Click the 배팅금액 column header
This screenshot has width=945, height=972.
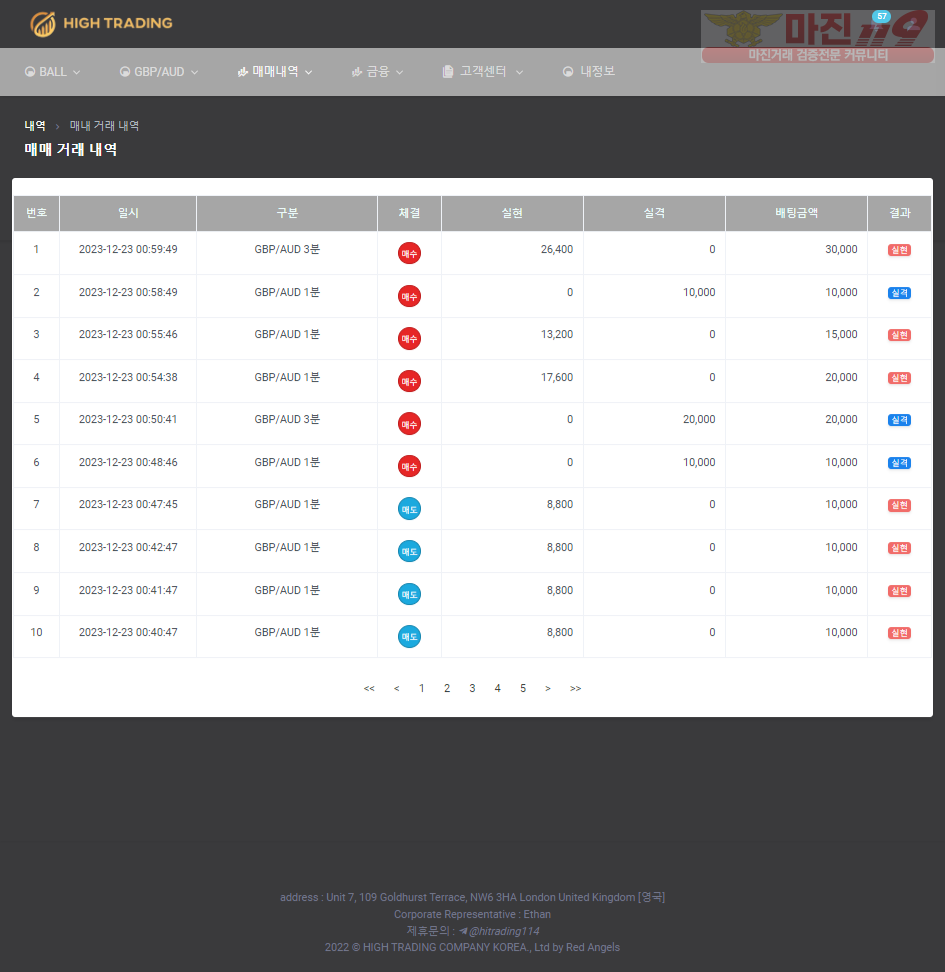[x=796, y=213]
